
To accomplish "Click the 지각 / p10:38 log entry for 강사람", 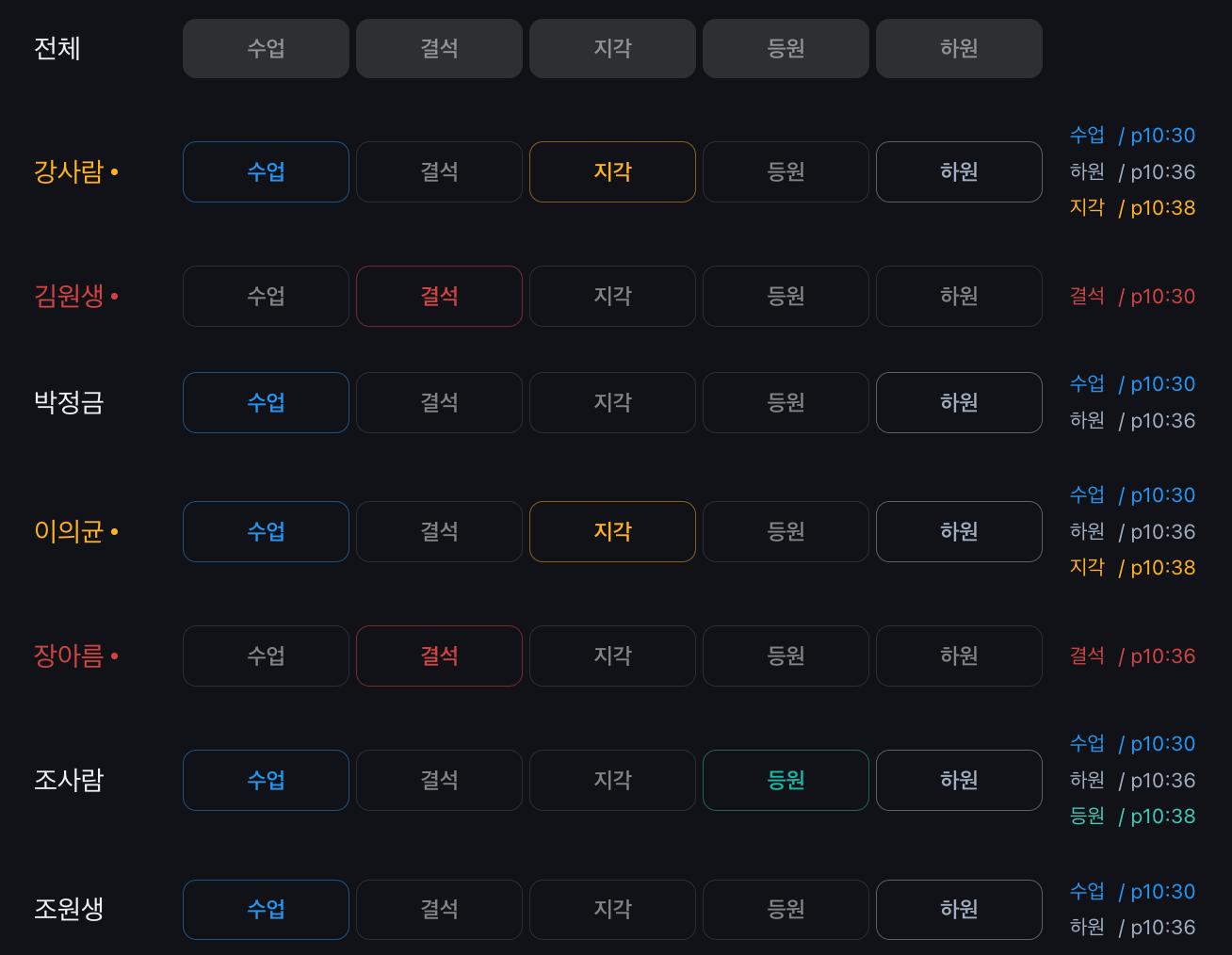I will (x=1132, y=207).
